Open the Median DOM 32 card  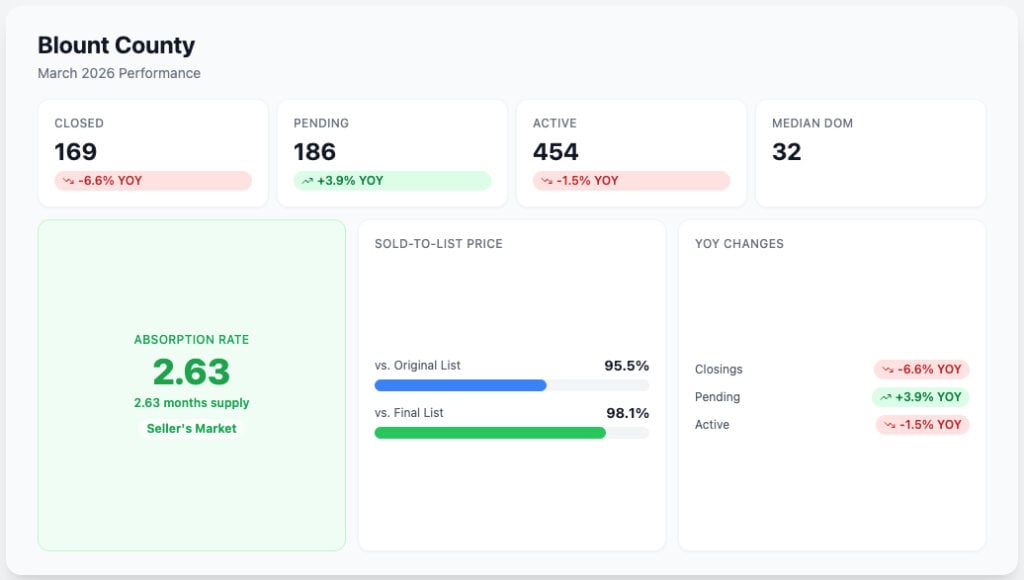click(x=871, y=153)
